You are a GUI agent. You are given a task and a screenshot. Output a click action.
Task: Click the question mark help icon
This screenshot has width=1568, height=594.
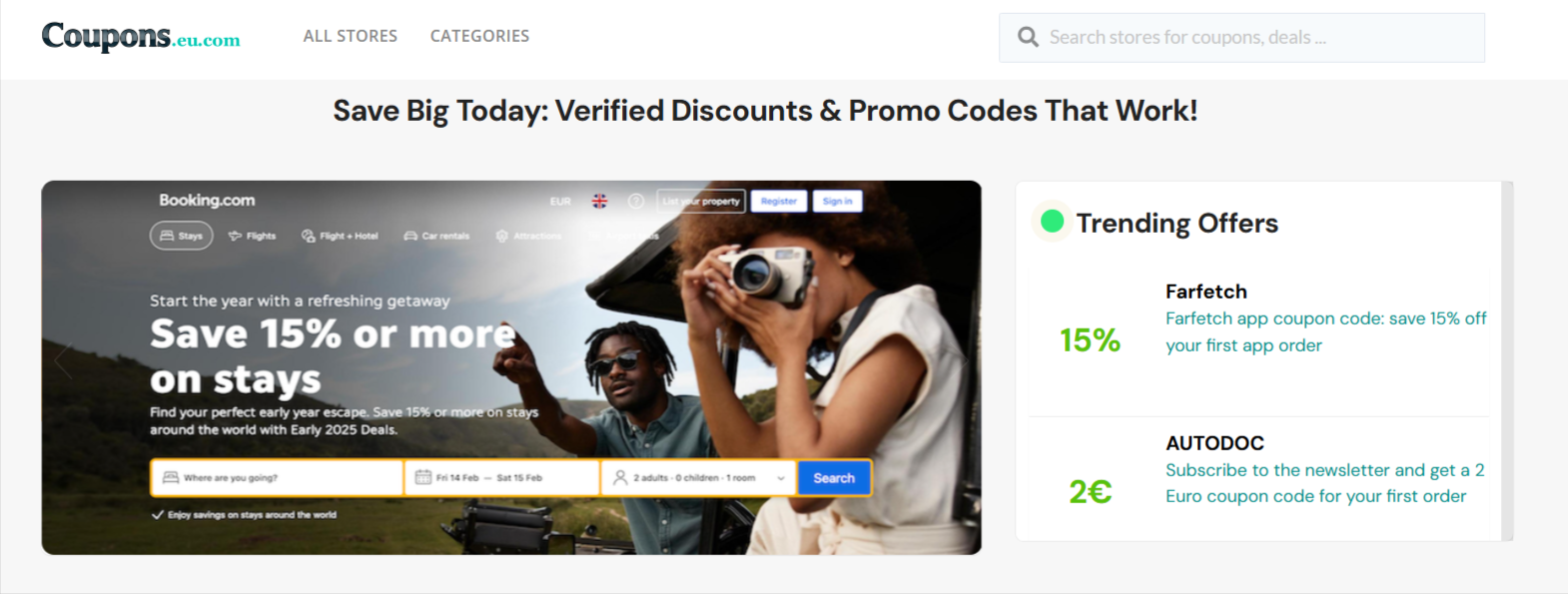[x=635, y=202]
